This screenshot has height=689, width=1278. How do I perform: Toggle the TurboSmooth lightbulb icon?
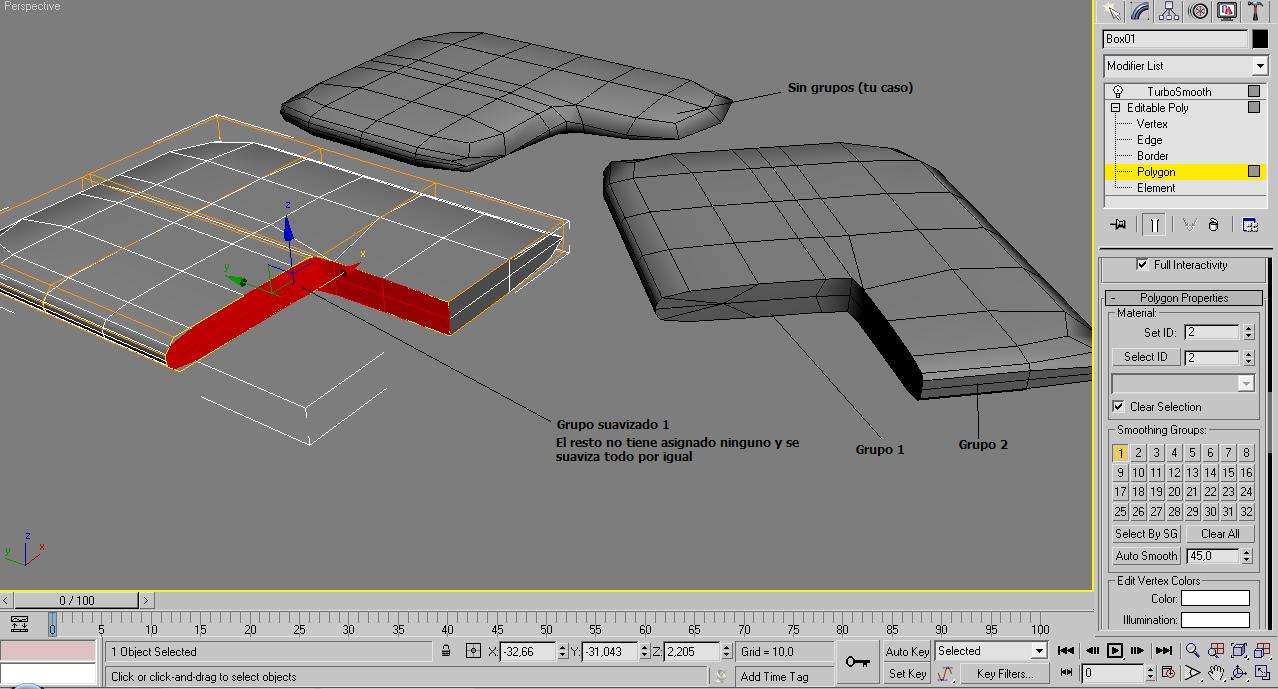coord(1118,92)
